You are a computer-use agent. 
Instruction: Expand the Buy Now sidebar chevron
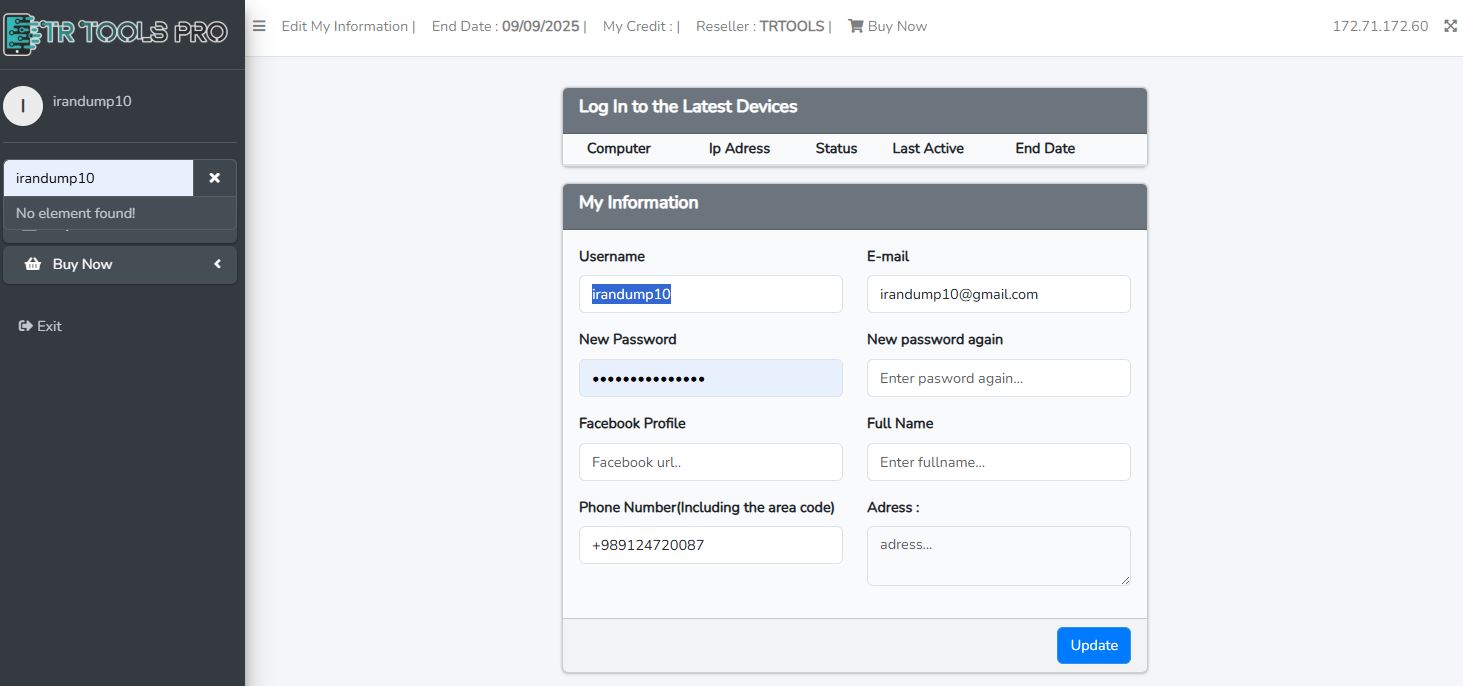[218, 264]
